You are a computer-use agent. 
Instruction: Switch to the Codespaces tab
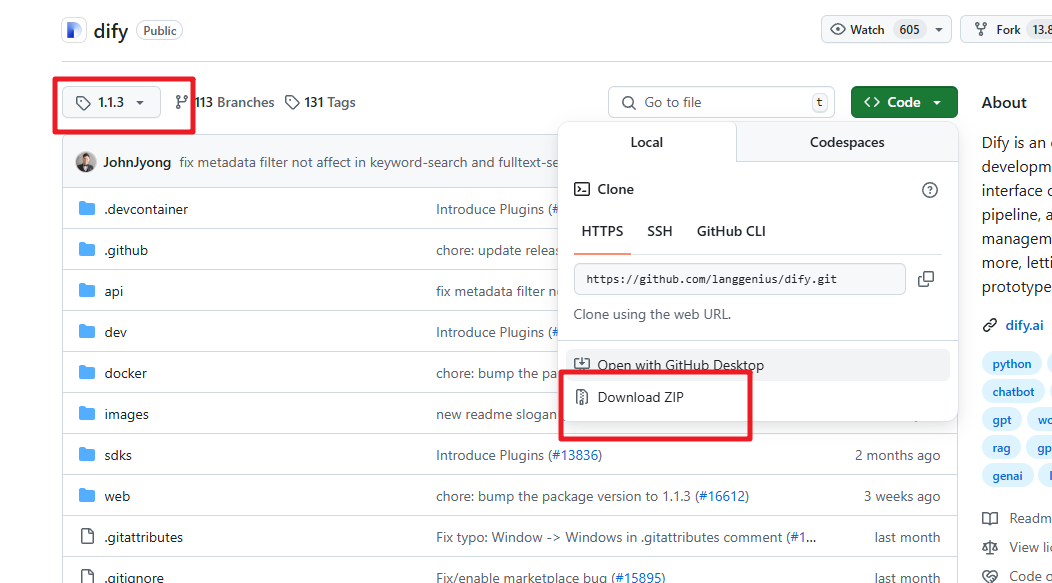click(x=846, y=142)
